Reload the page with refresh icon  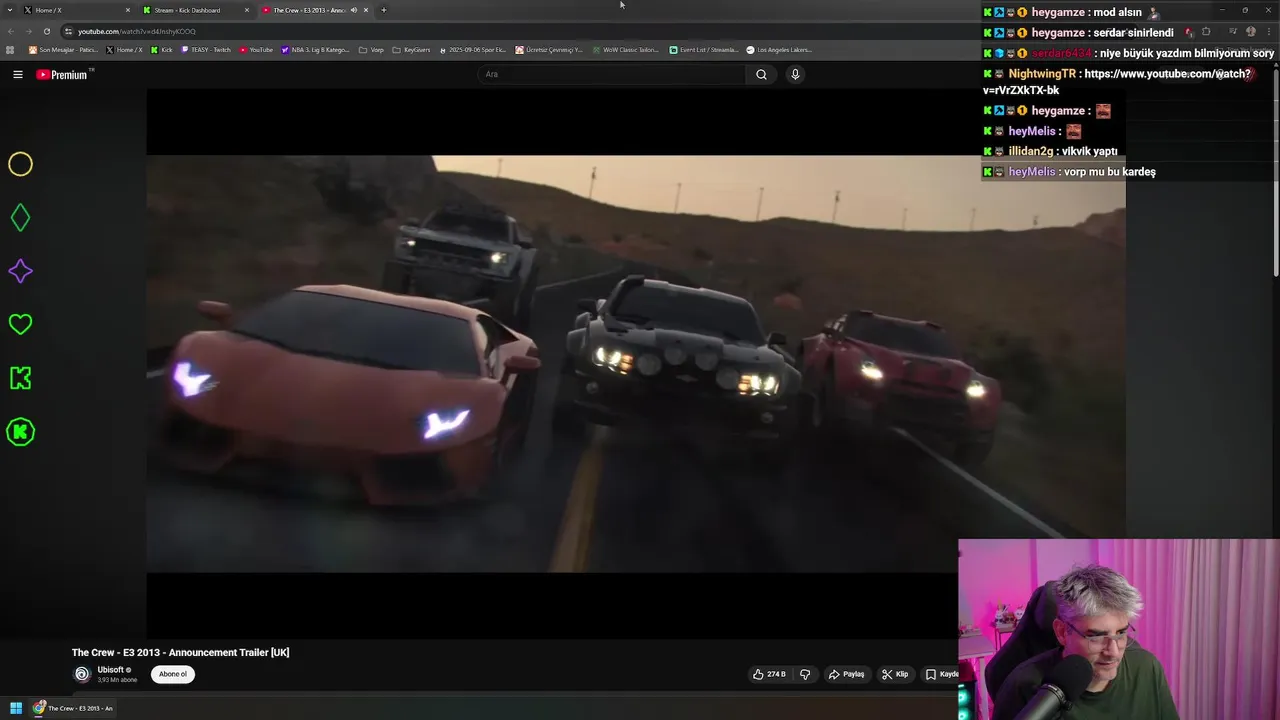click(x=46, y=31)
